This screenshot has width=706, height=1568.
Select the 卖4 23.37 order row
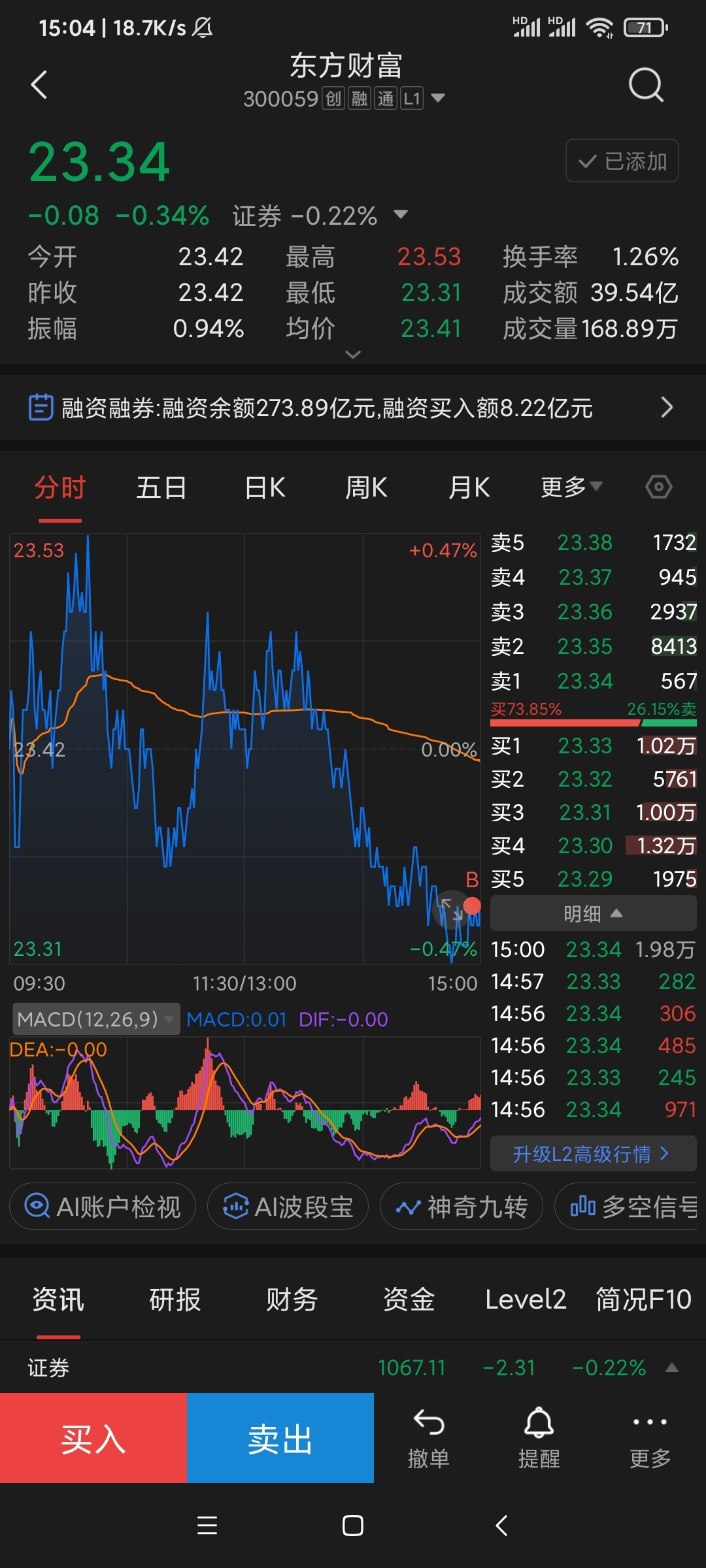pyautogui.click(x=593, y=577)
